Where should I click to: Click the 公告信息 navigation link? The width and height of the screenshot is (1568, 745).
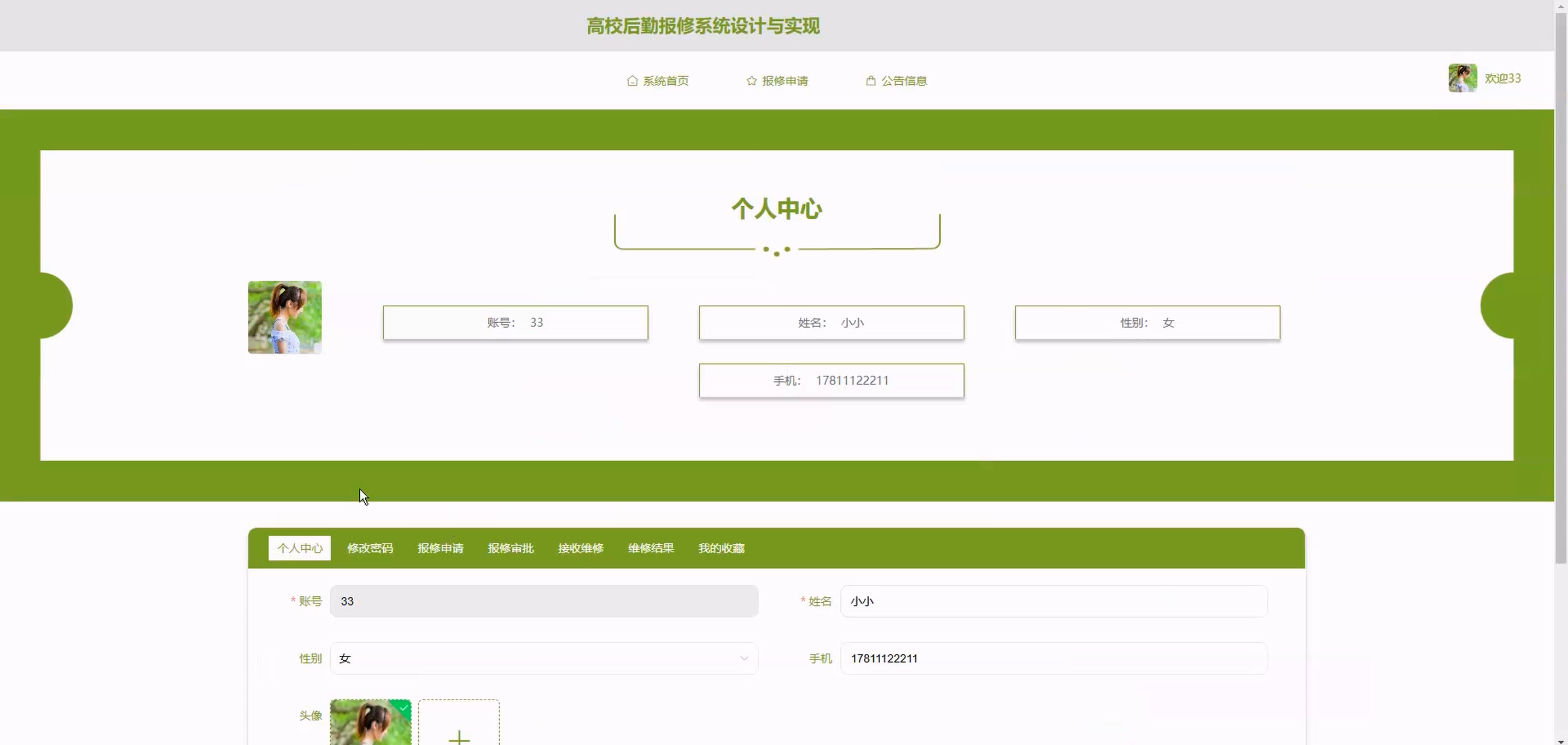[x=903, y=80]
